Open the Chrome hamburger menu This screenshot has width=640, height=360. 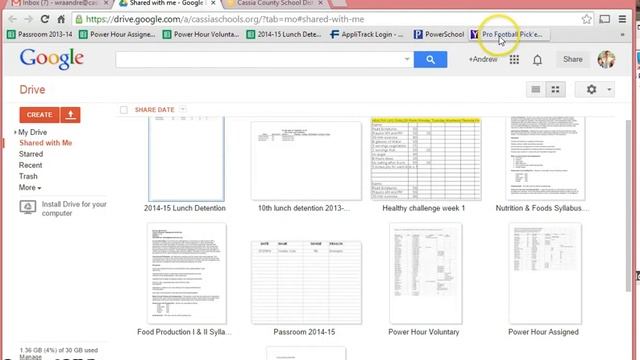click(x=622, y=19)
